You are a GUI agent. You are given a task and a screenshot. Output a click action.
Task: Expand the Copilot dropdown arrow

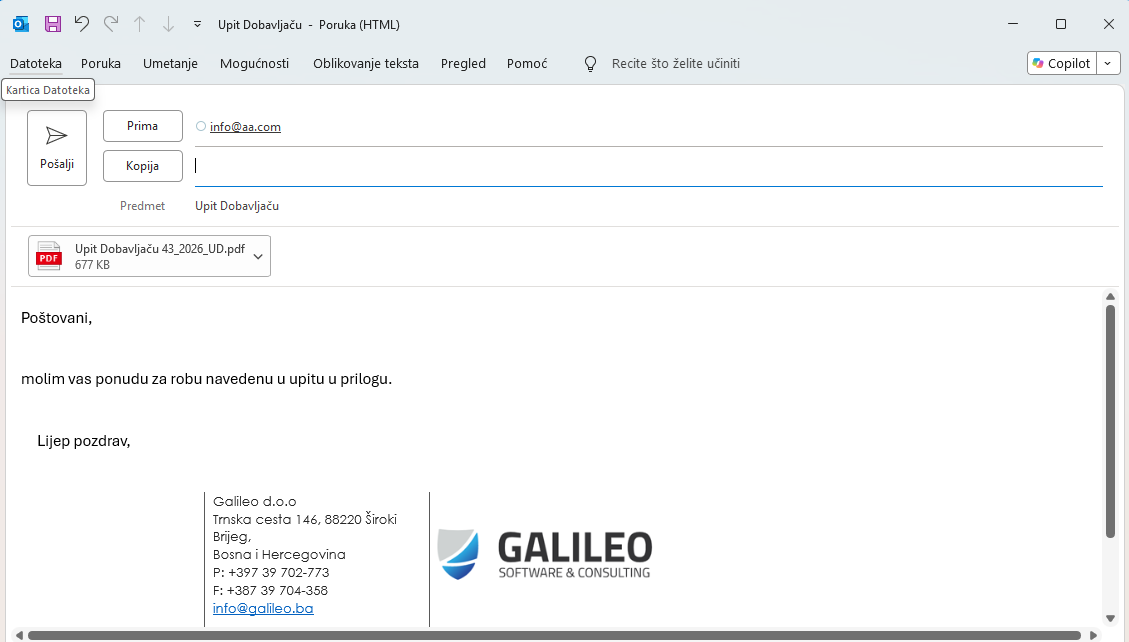[1108, 63]
